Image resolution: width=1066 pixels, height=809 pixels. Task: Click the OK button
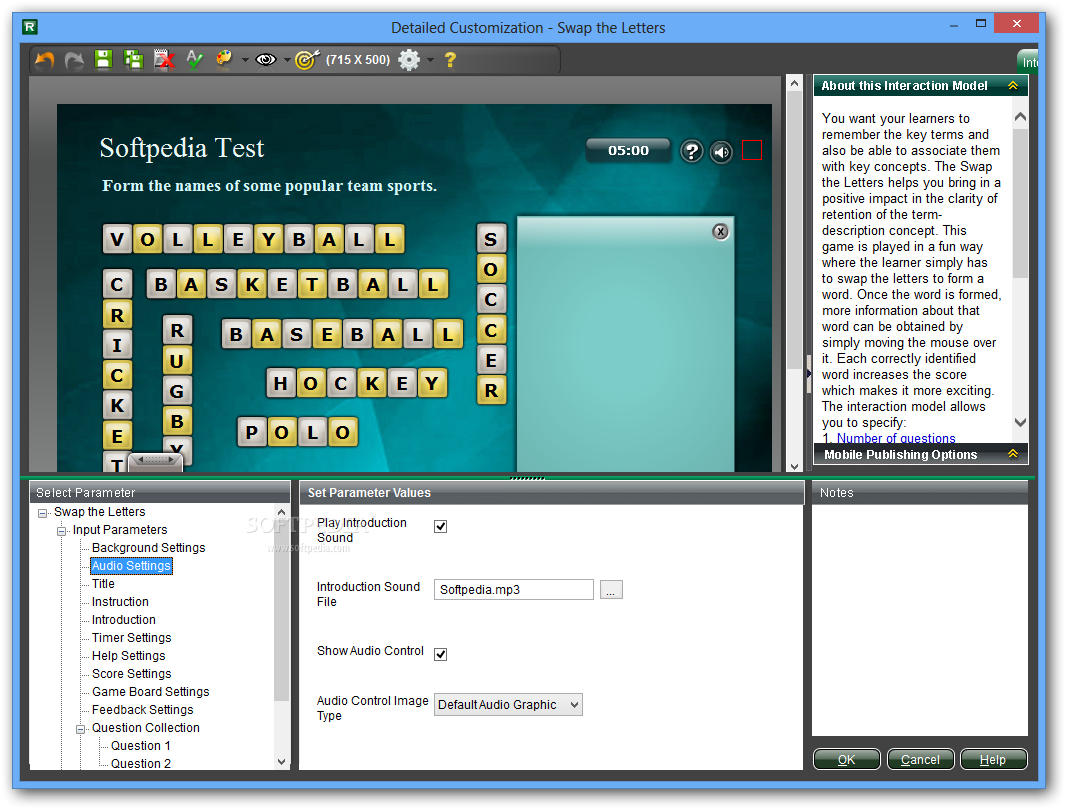(x=846, y=759)
